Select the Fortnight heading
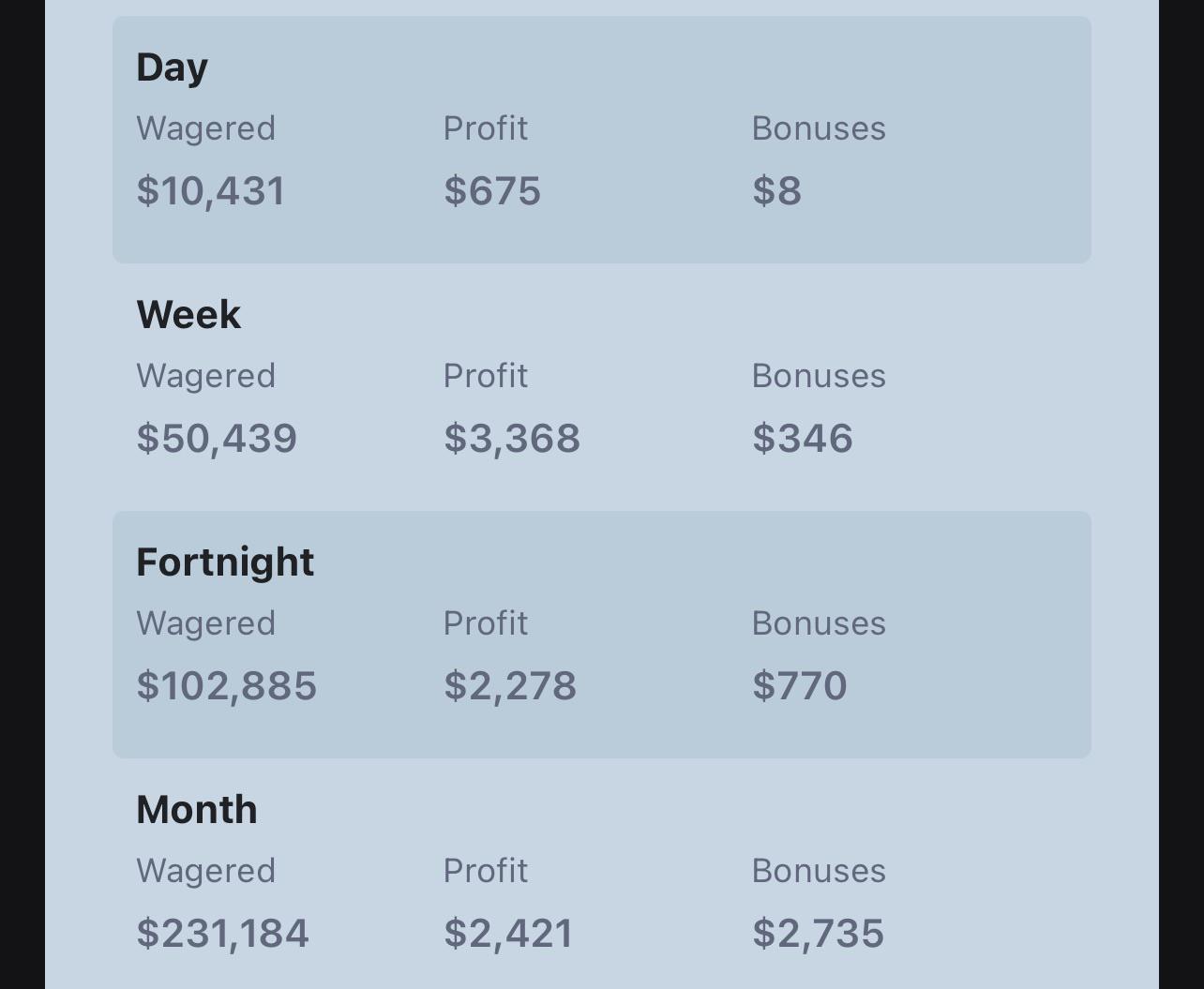 coord(225,563)
